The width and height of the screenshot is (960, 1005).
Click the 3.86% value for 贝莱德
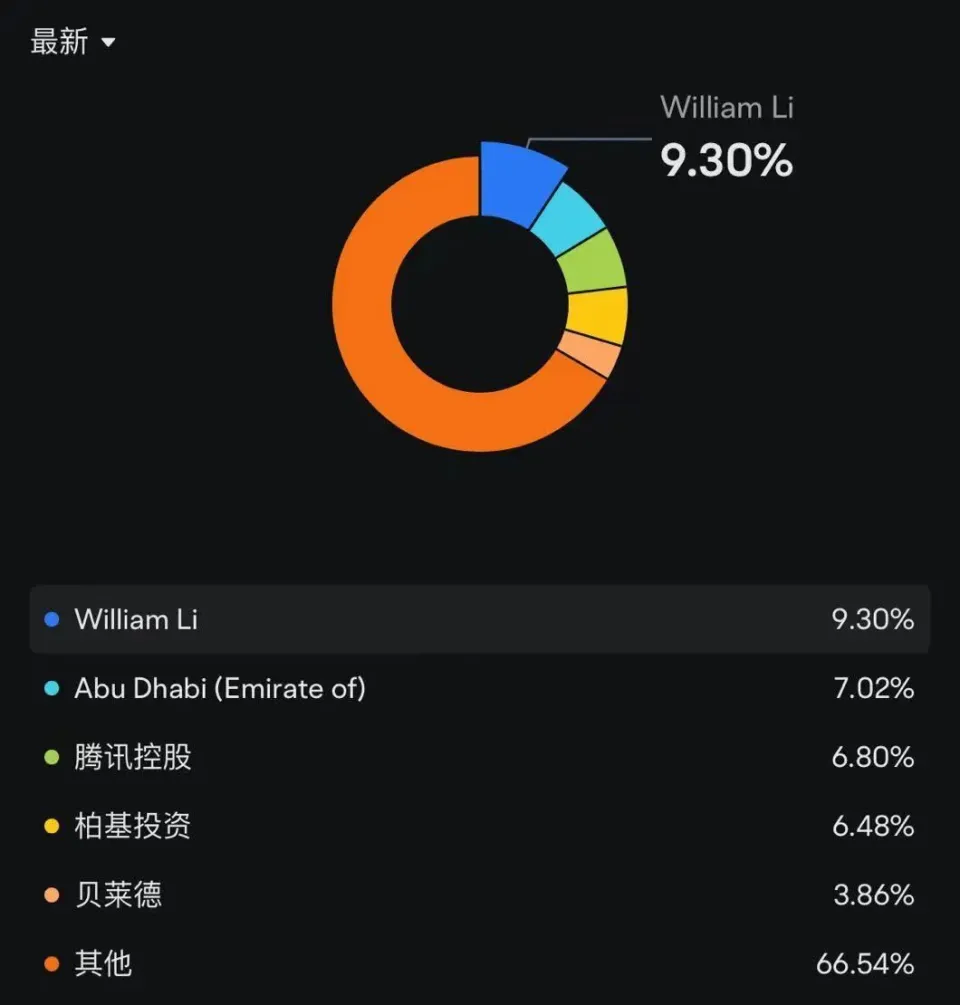point(873,895)
